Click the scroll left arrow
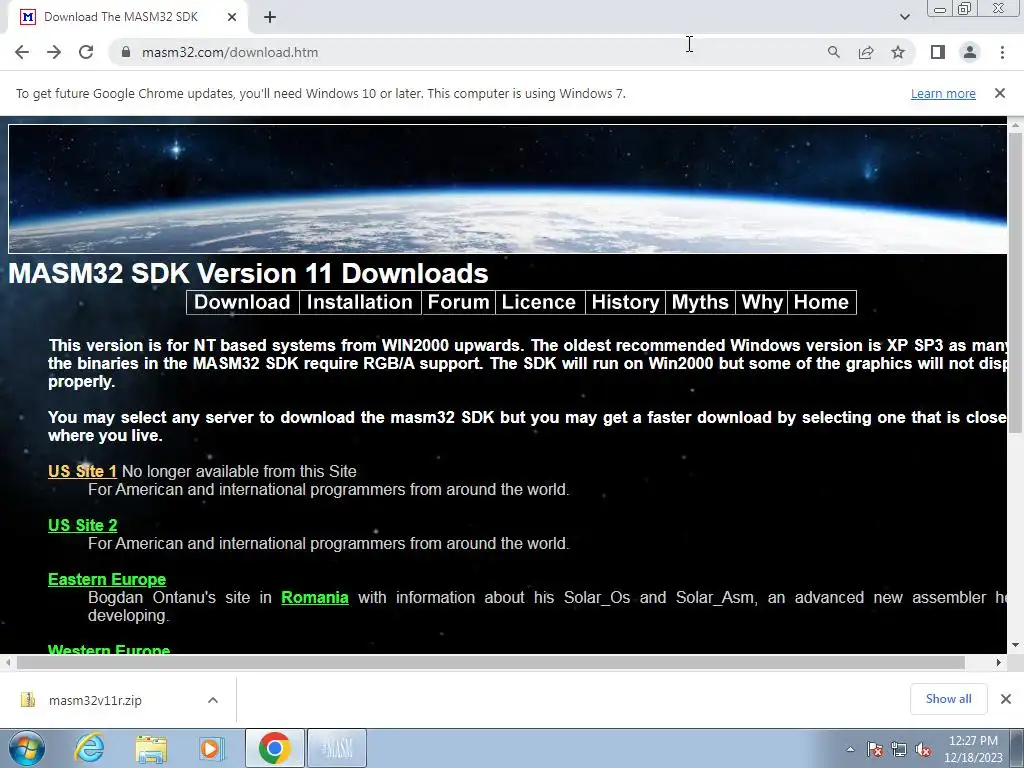Image resolution: width=1024 pixels, height=768 pixels. pos(7,662)
